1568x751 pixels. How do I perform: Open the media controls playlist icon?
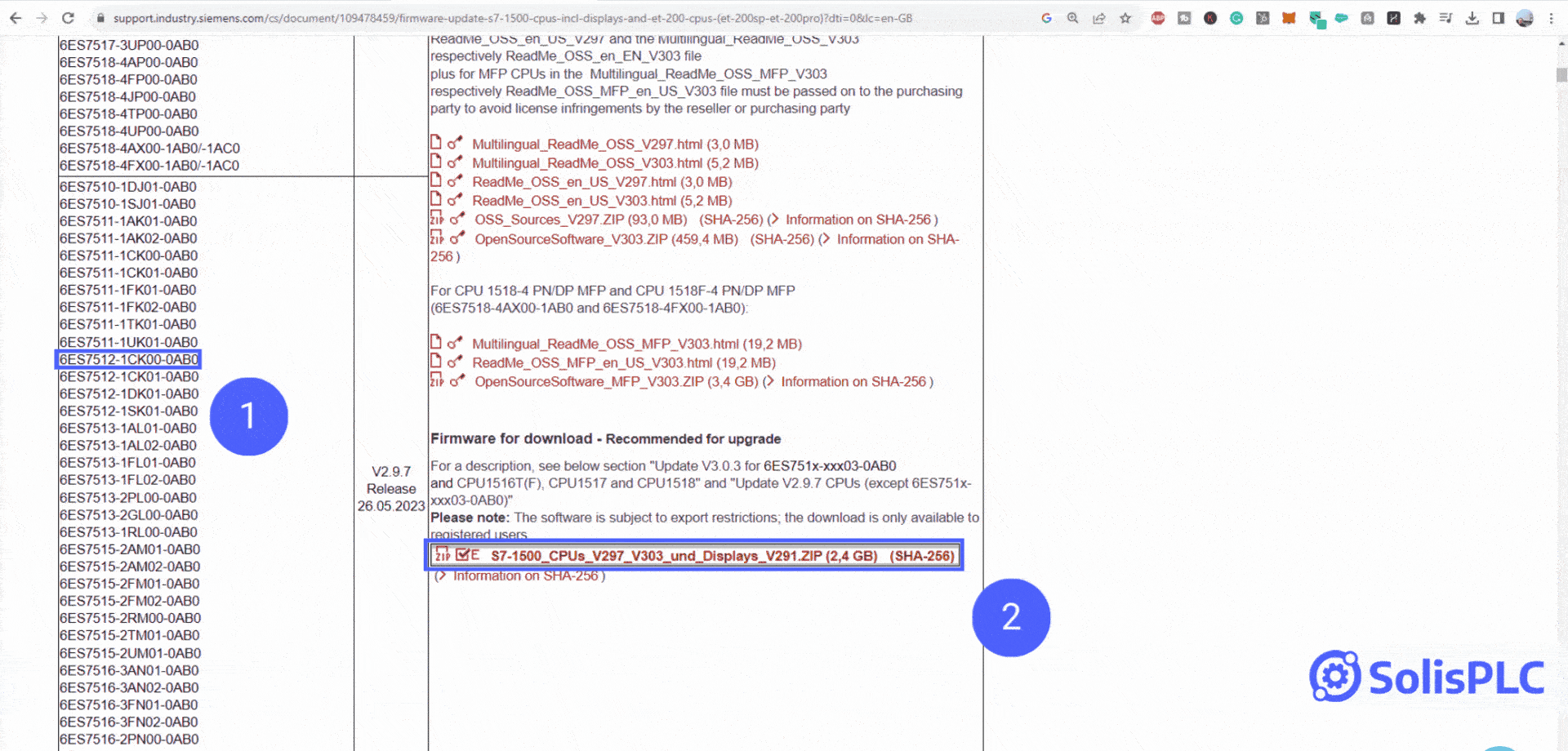[x=1445, y=18]
